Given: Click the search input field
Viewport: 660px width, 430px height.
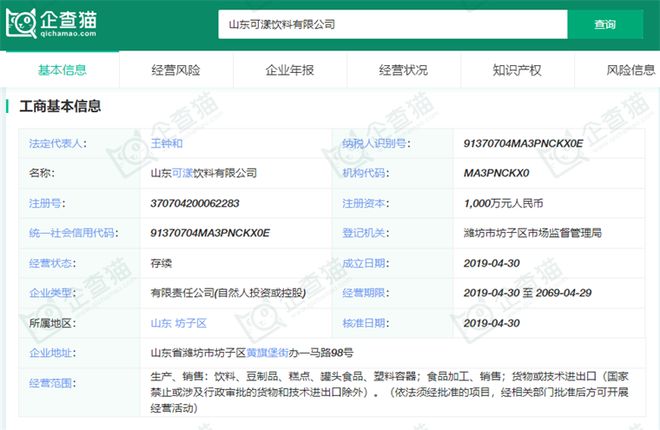Looking at the screenshot, I should [x=393, y=24].
